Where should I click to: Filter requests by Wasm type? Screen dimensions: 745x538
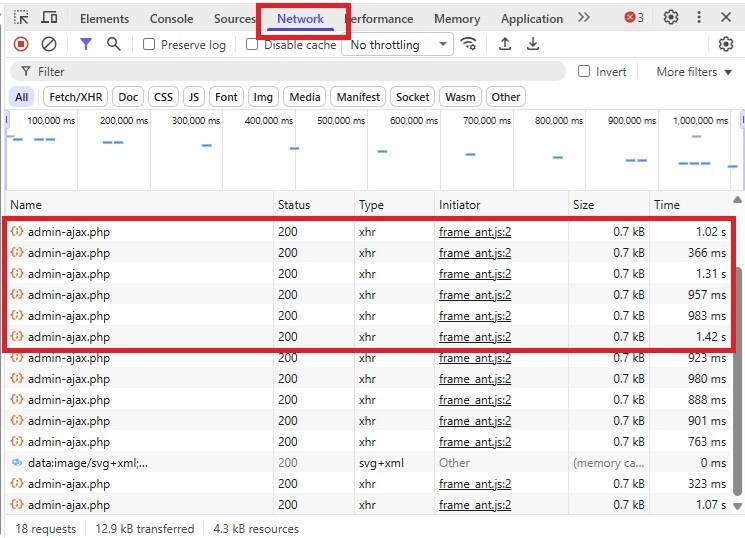point(460,97)
